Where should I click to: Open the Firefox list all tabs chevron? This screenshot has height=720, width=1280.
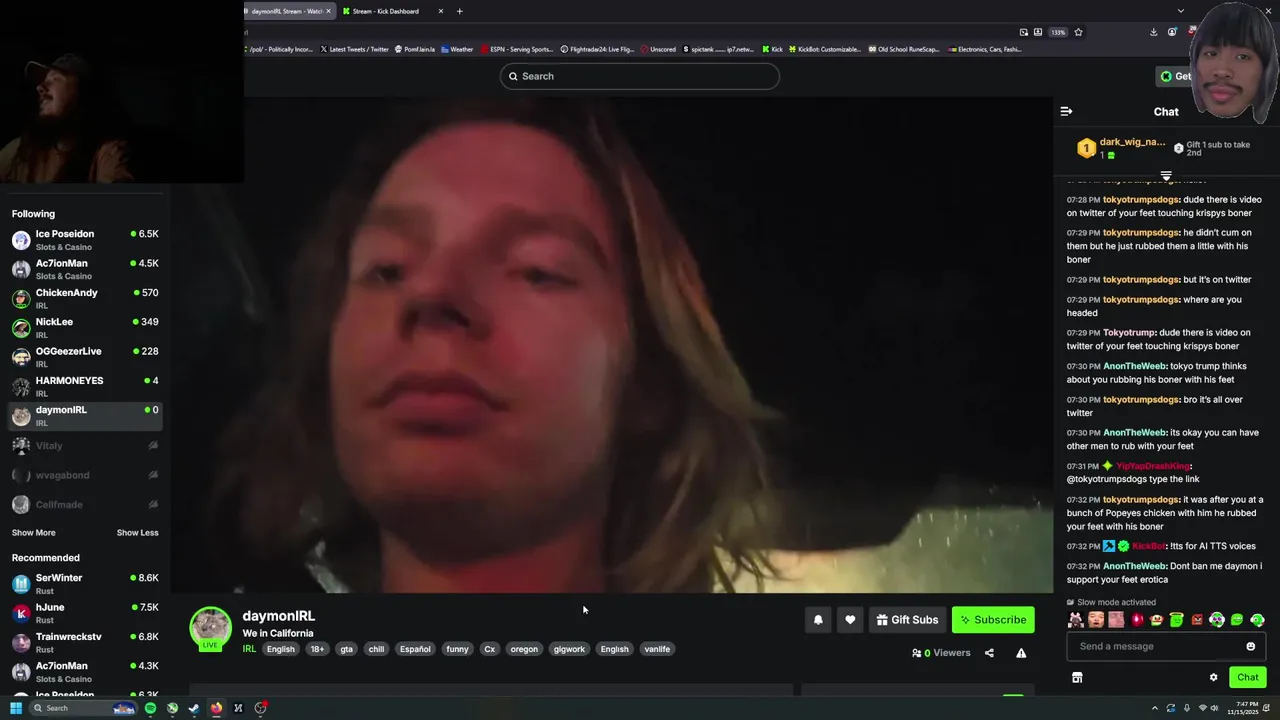pos(1181,11)
